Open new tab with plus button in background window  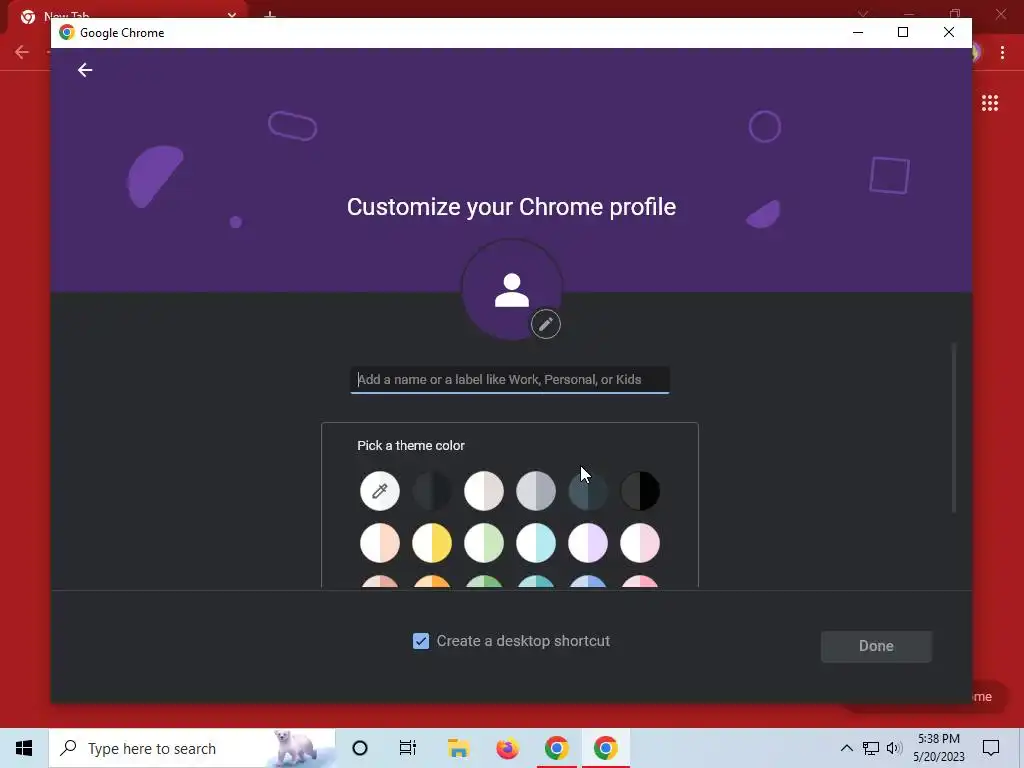[x=270, y=14]
